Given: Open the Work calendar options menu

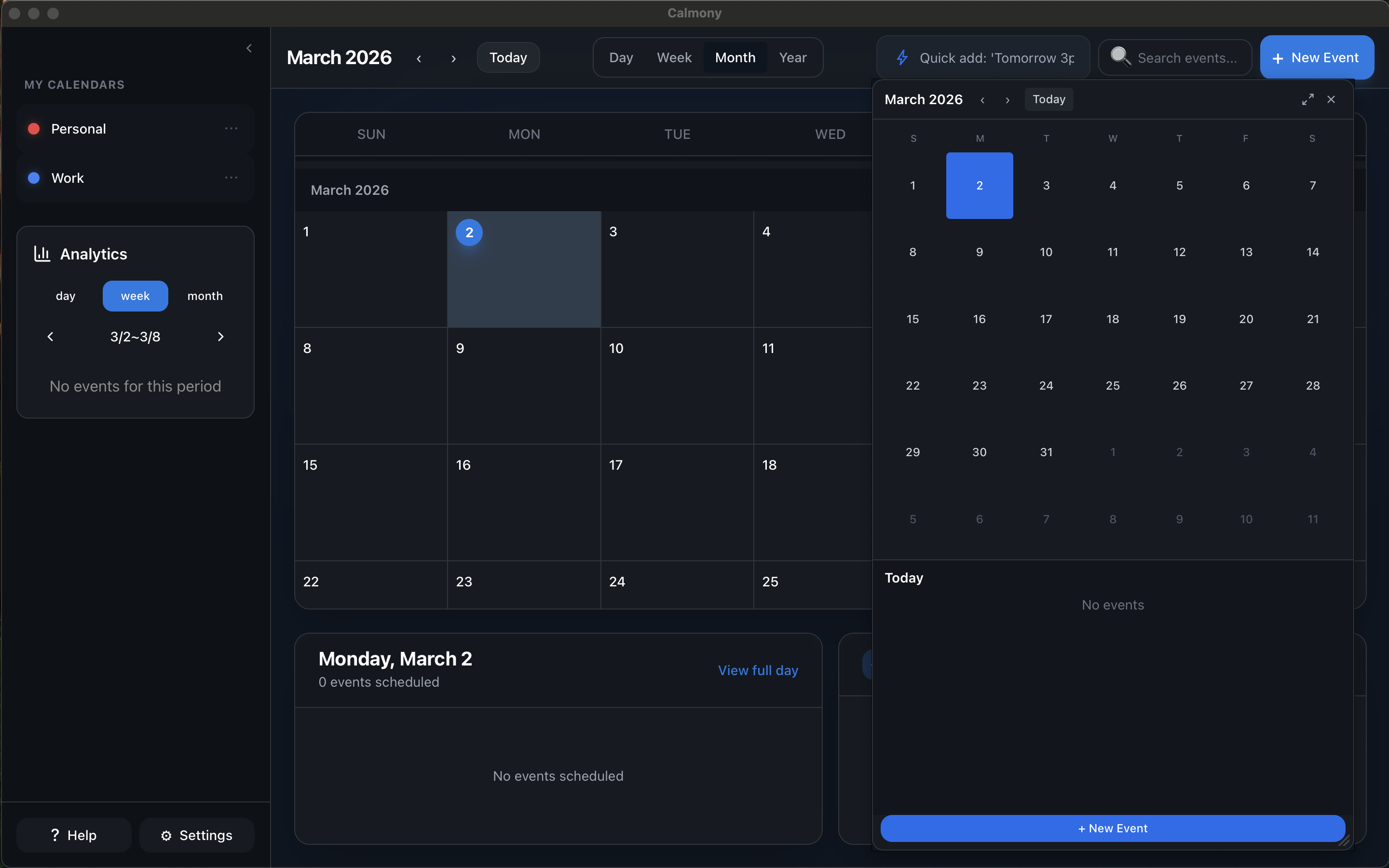Looking at the screenshot, I should (x=232, y=177).
